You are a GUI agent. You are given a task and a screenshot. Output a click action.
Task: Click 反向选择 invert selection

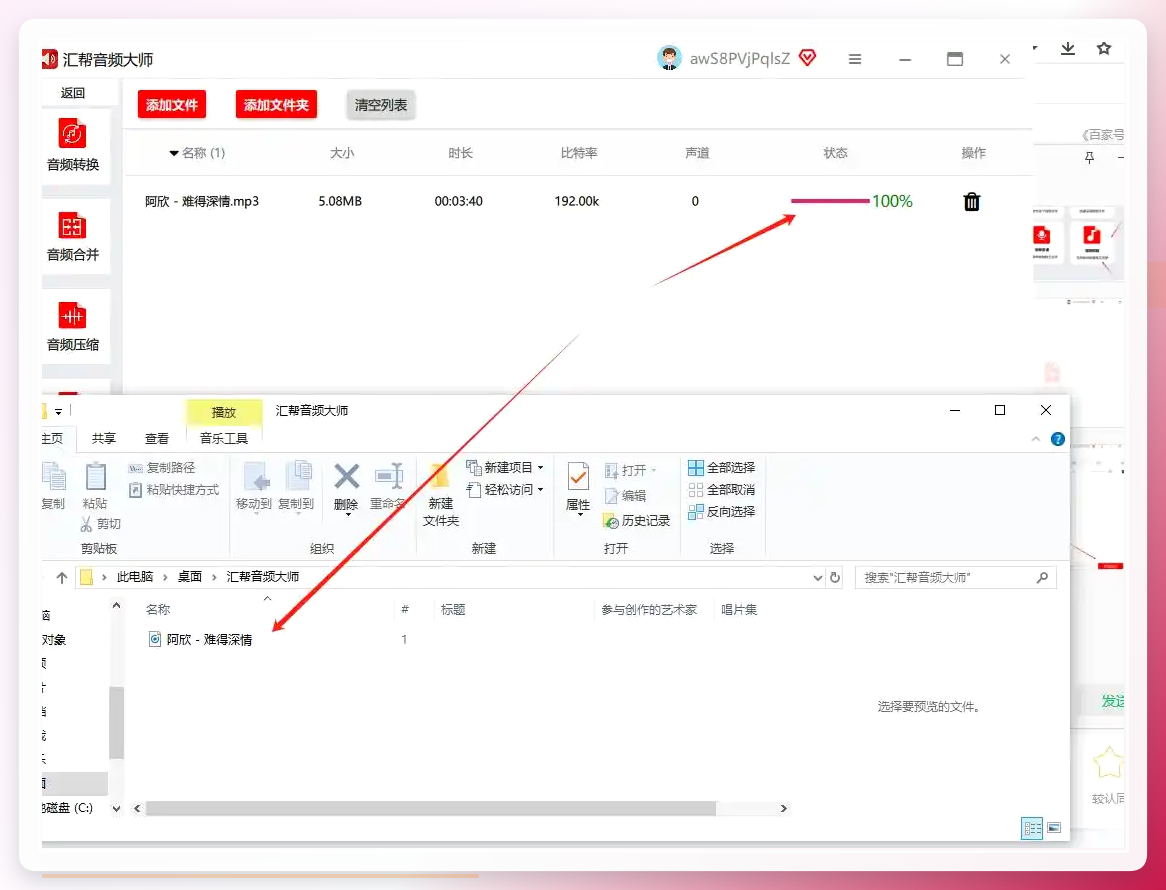tap(721, 512)
